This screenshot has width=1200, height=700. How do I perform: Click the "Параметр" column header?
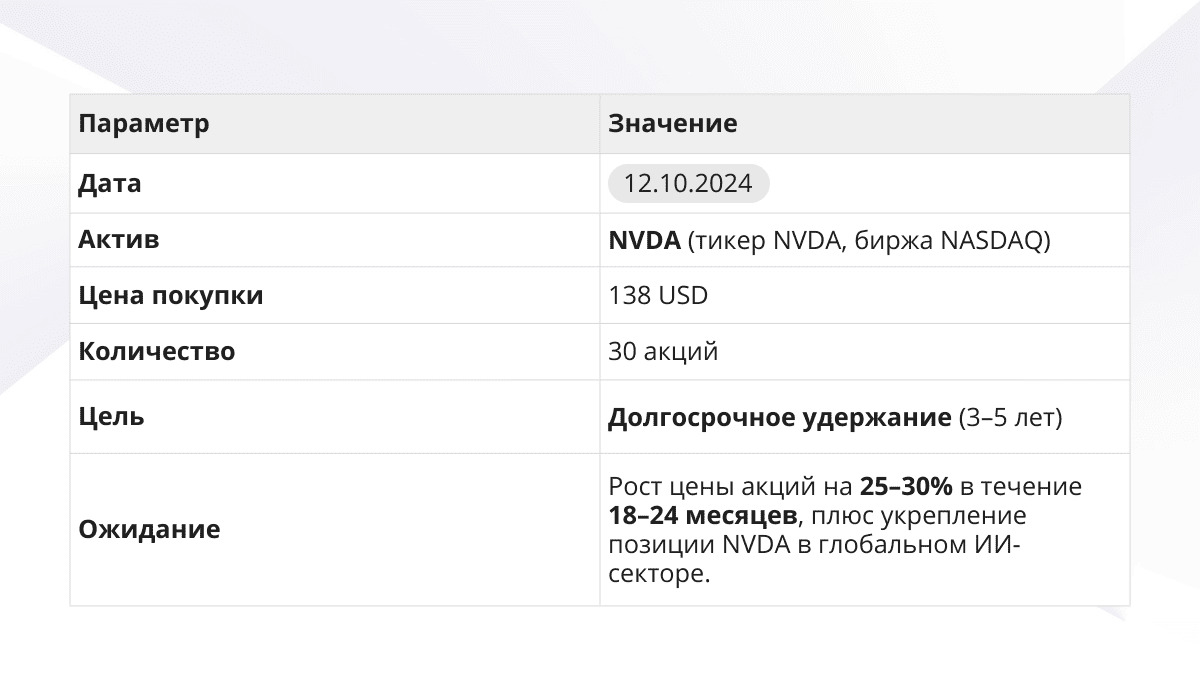(x=144, y=124)
